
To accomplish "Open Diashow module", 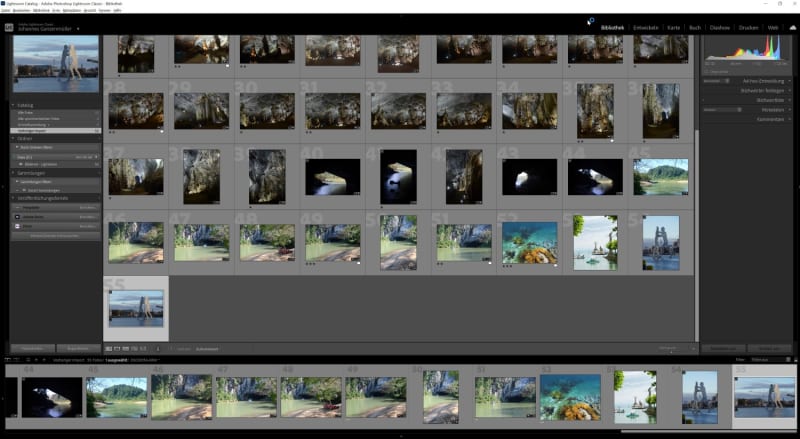I will pos(720,28).
